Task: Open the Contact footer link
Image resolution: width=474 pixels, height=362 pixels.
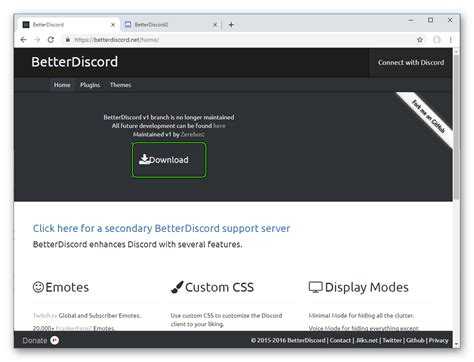Action: [x=340, y=341]
